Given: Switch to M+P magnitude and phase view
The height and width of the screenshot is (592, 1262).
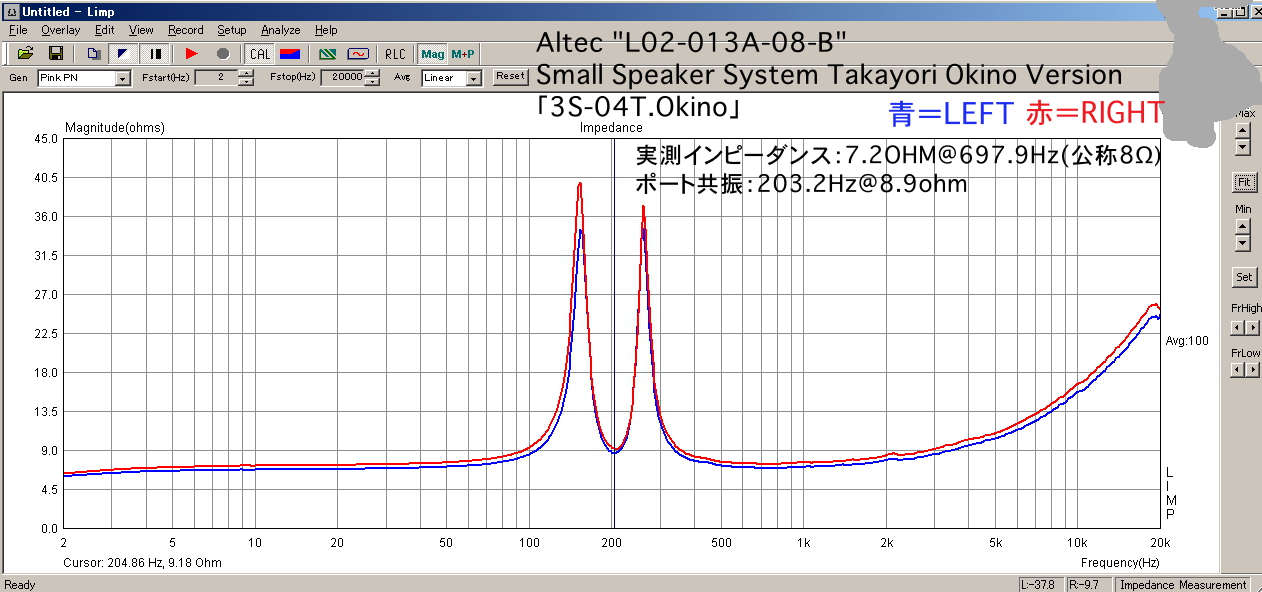Looking at the screenshot, I should coord(463,53).
